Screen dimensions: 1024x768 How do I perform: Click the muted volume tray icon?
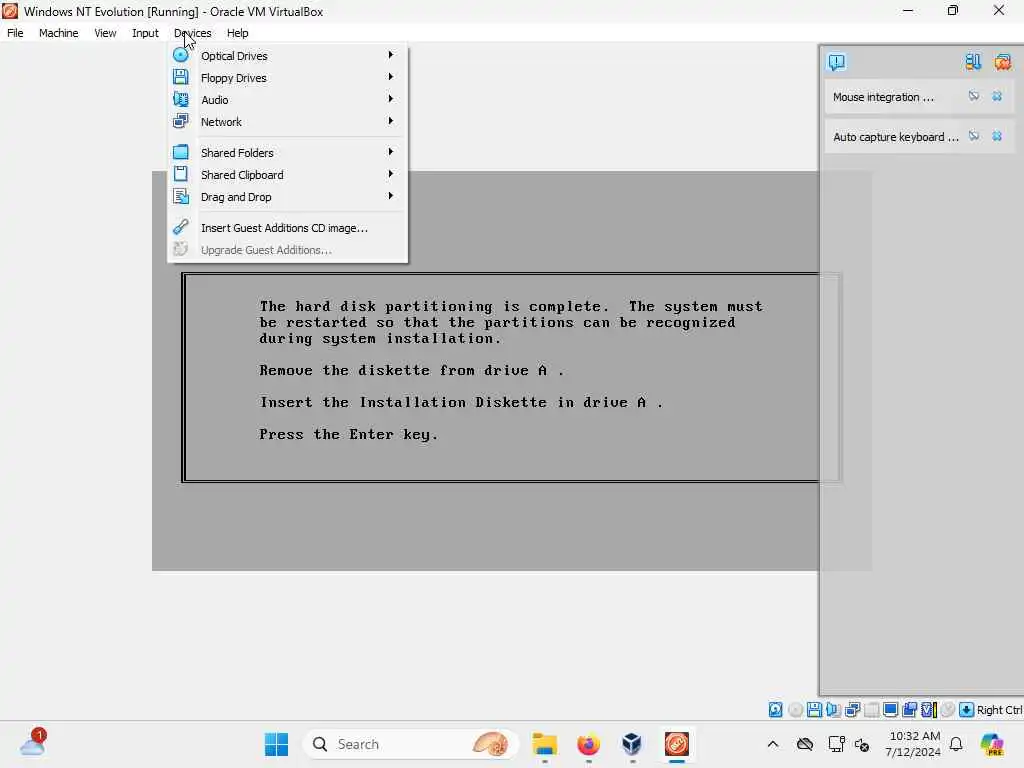click(x=862, y=744)
